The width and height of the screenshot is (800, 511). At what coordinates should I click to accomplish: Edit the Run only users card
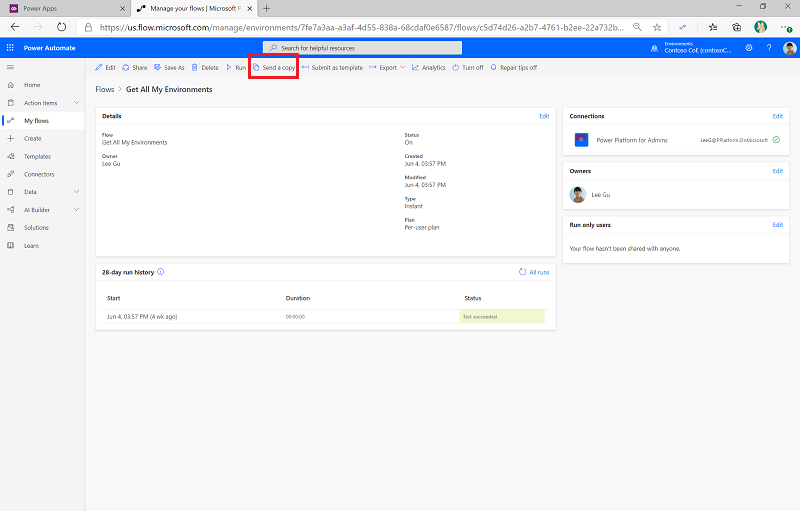(777, 225)
